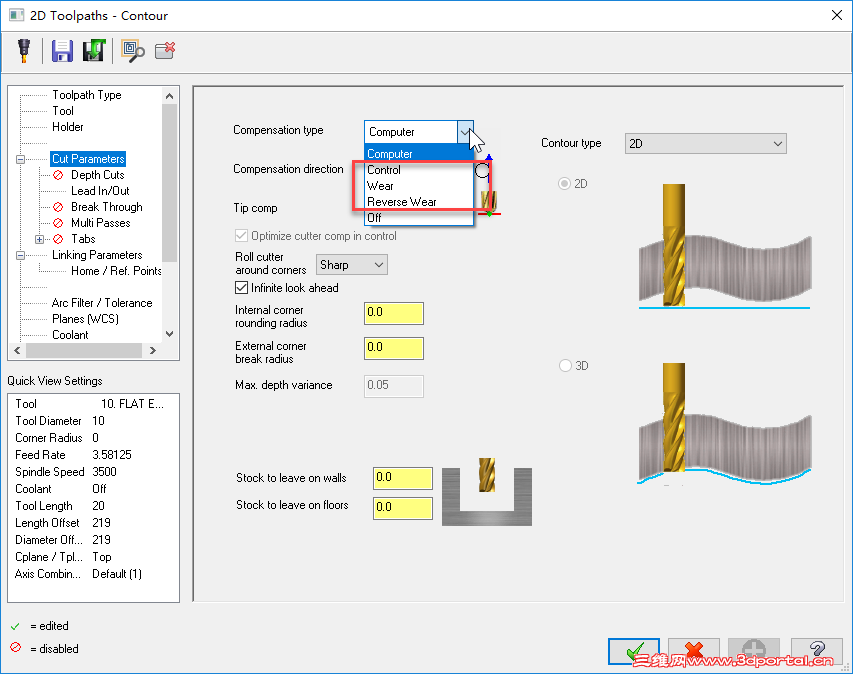Click the Stock to leave on walls field
Screen dimensions: 853x674
403,478
